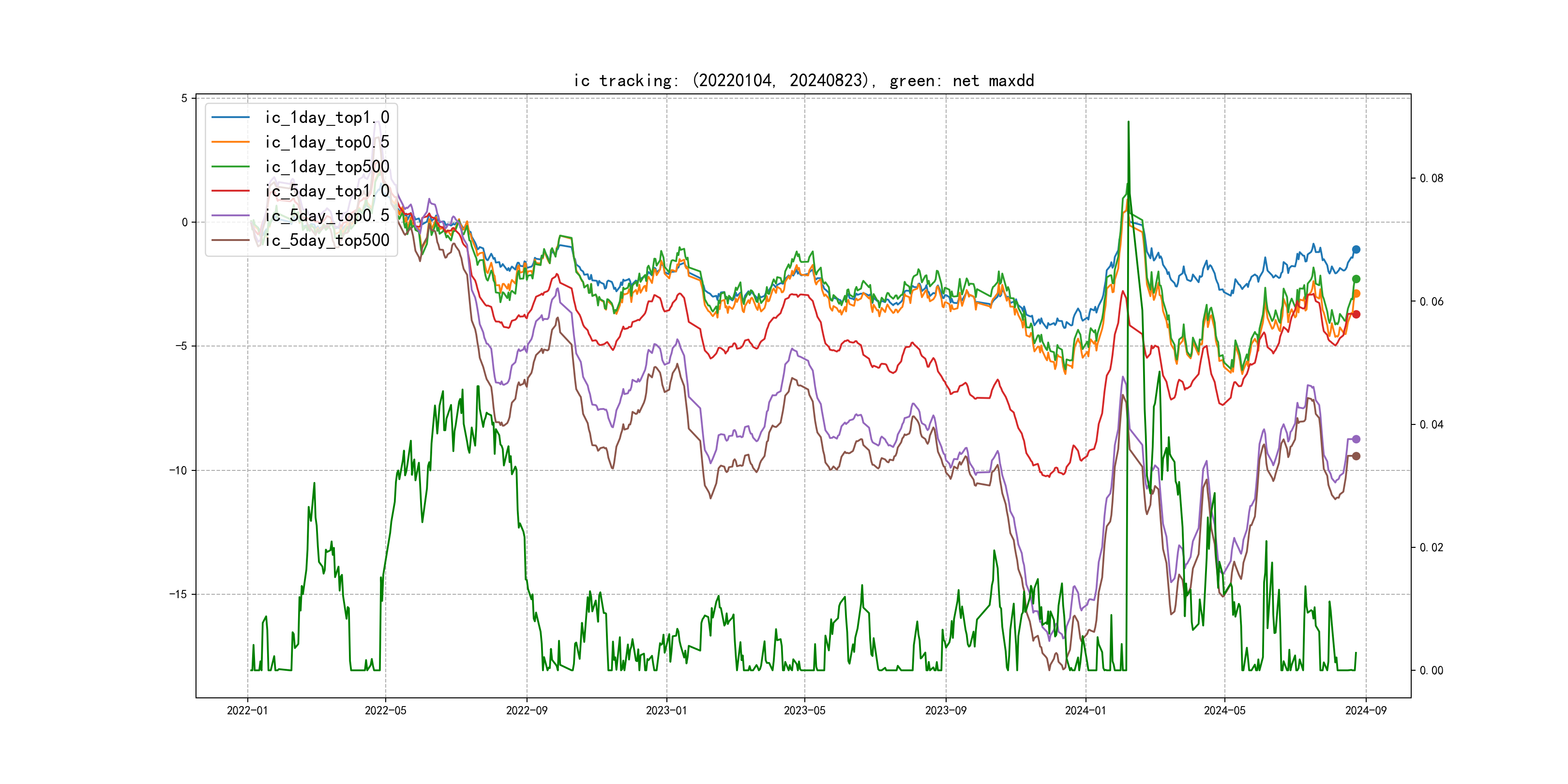Click the red line swatch in legend
Image resolution: width=1568 pixels, height=784 pixels.
click(231, 191)
